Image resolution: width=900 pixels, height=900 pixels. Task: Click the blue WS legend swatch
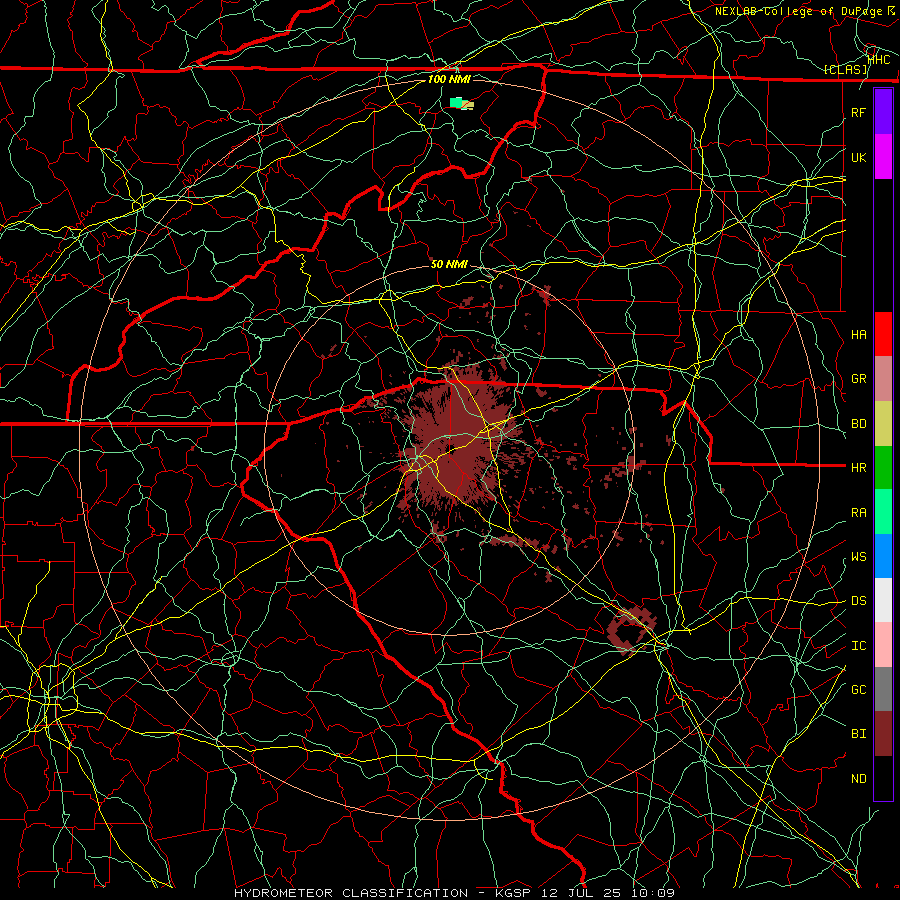(883, 556)
